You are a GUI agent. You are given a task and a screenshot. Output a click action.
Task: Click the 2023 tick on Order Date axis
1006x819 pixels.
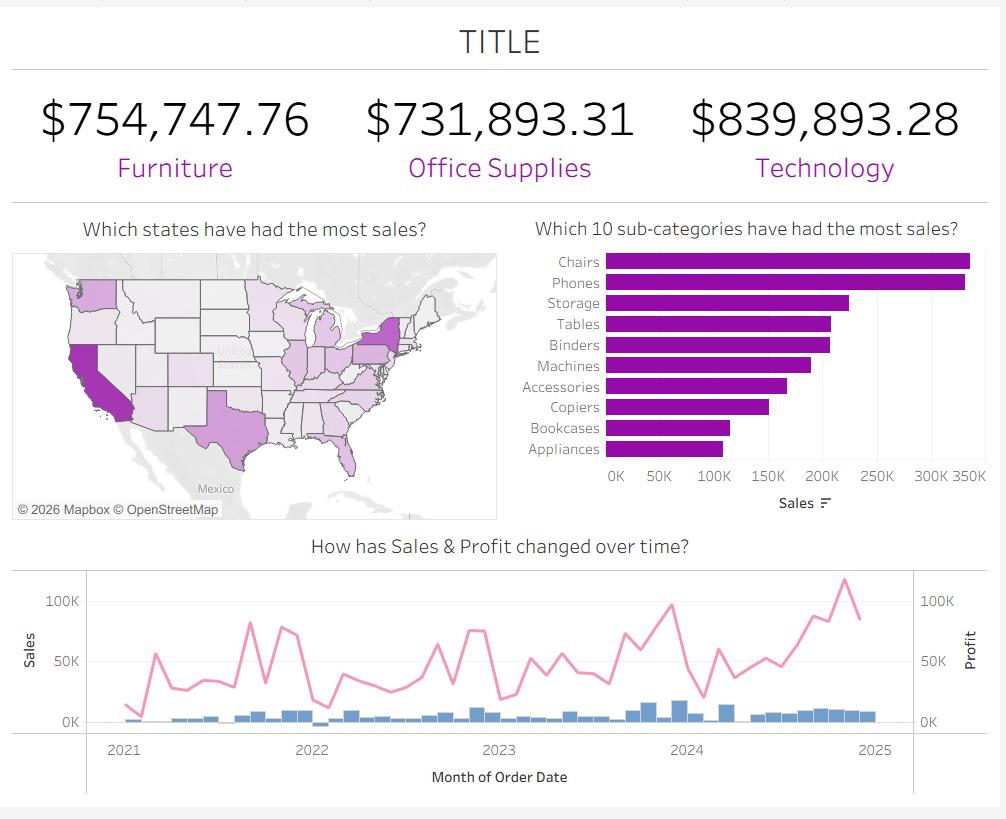tap(499, 750)
